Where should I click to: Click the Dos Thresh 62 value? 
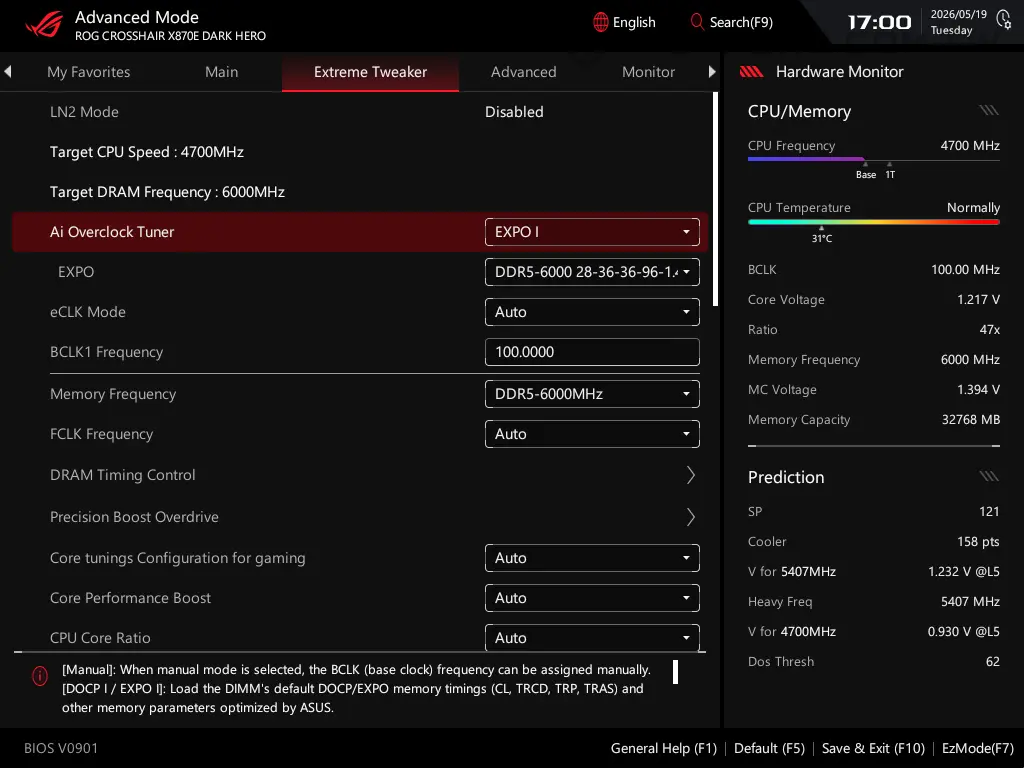point(993,662)
